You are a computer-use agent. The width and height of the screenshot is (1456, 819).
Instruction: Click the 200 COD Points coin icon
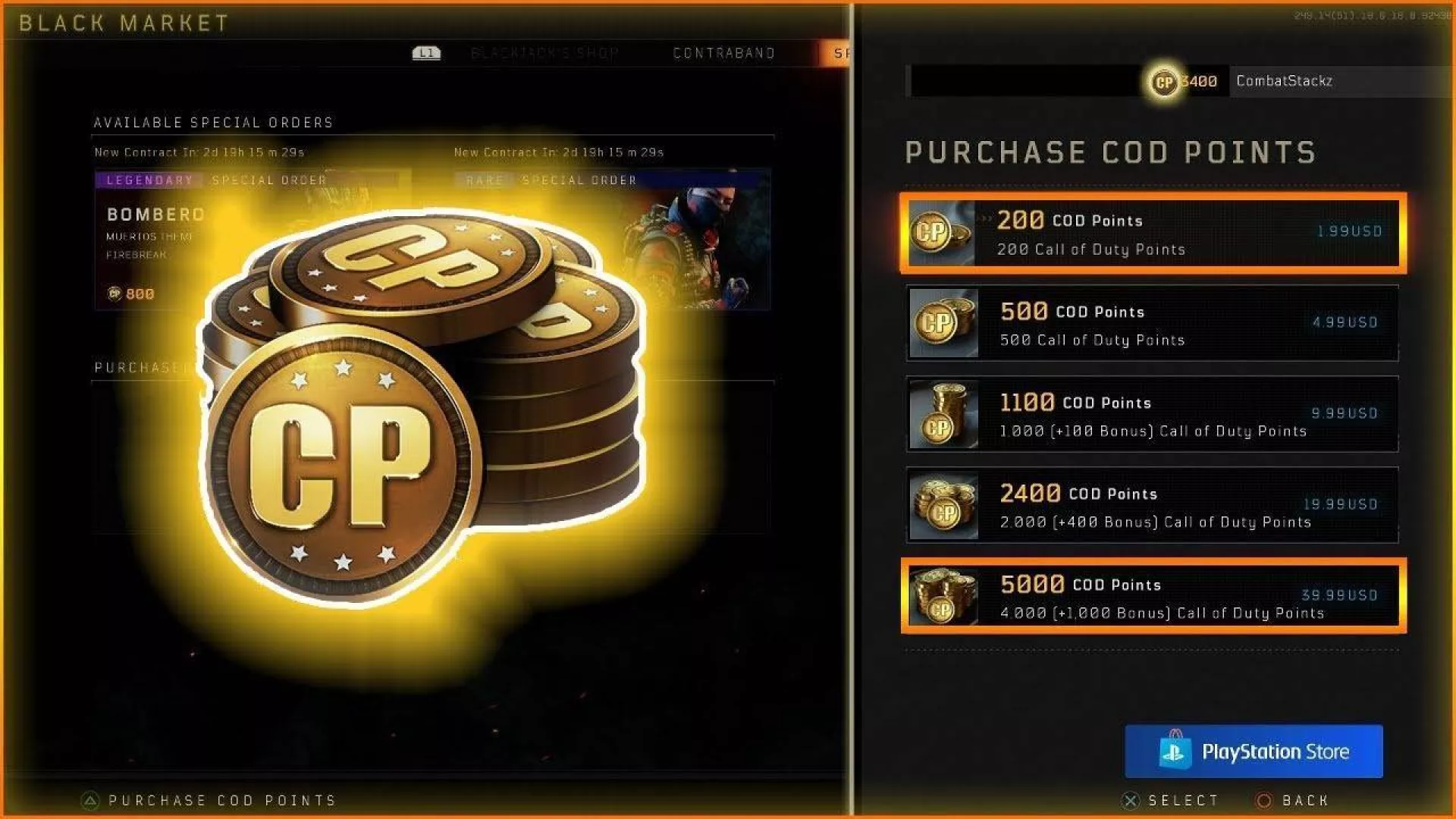pyautogui.click(x=941, y=232)
